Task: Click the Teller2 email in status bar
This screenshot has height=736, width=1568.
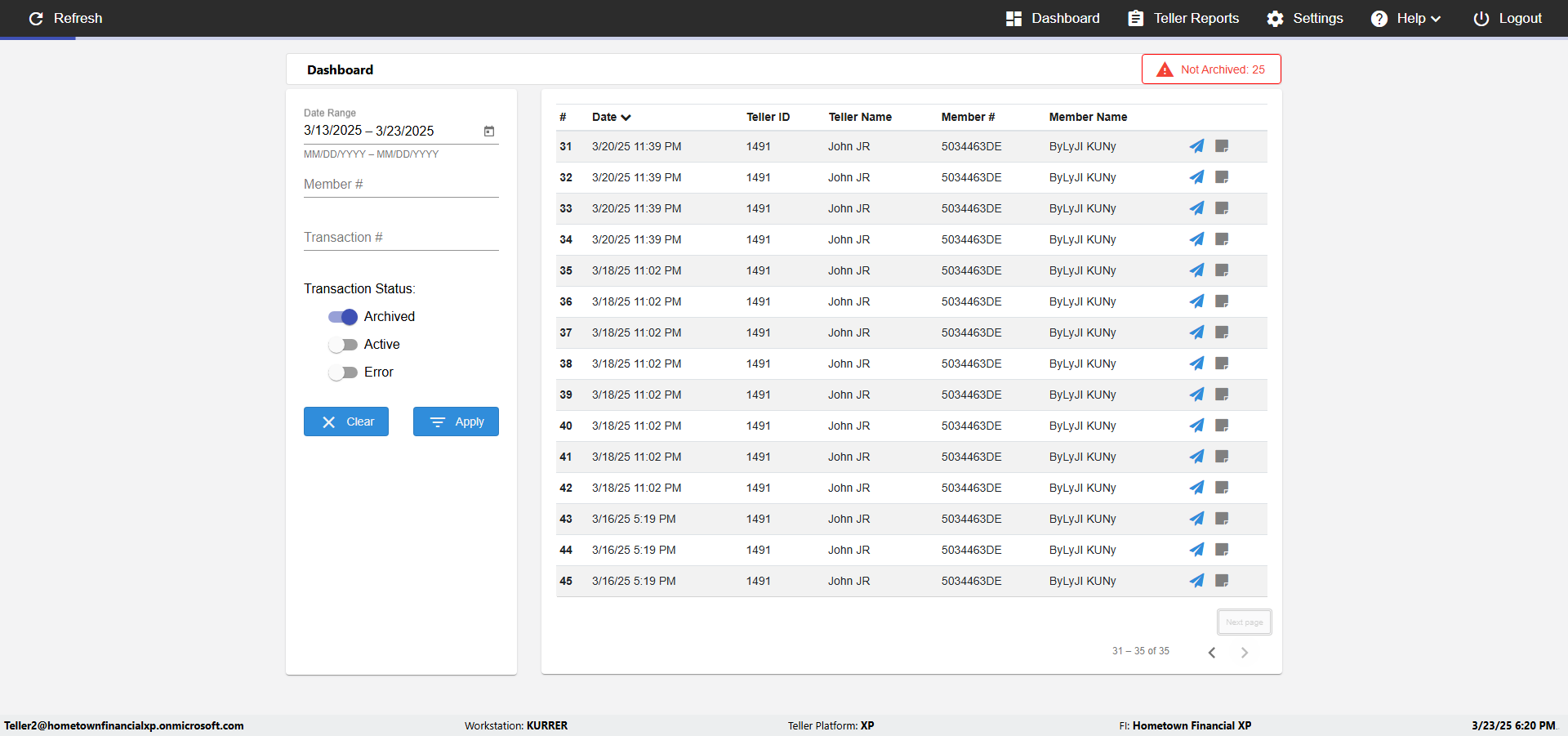Action: pyautogui.click(x=124, y=725)
